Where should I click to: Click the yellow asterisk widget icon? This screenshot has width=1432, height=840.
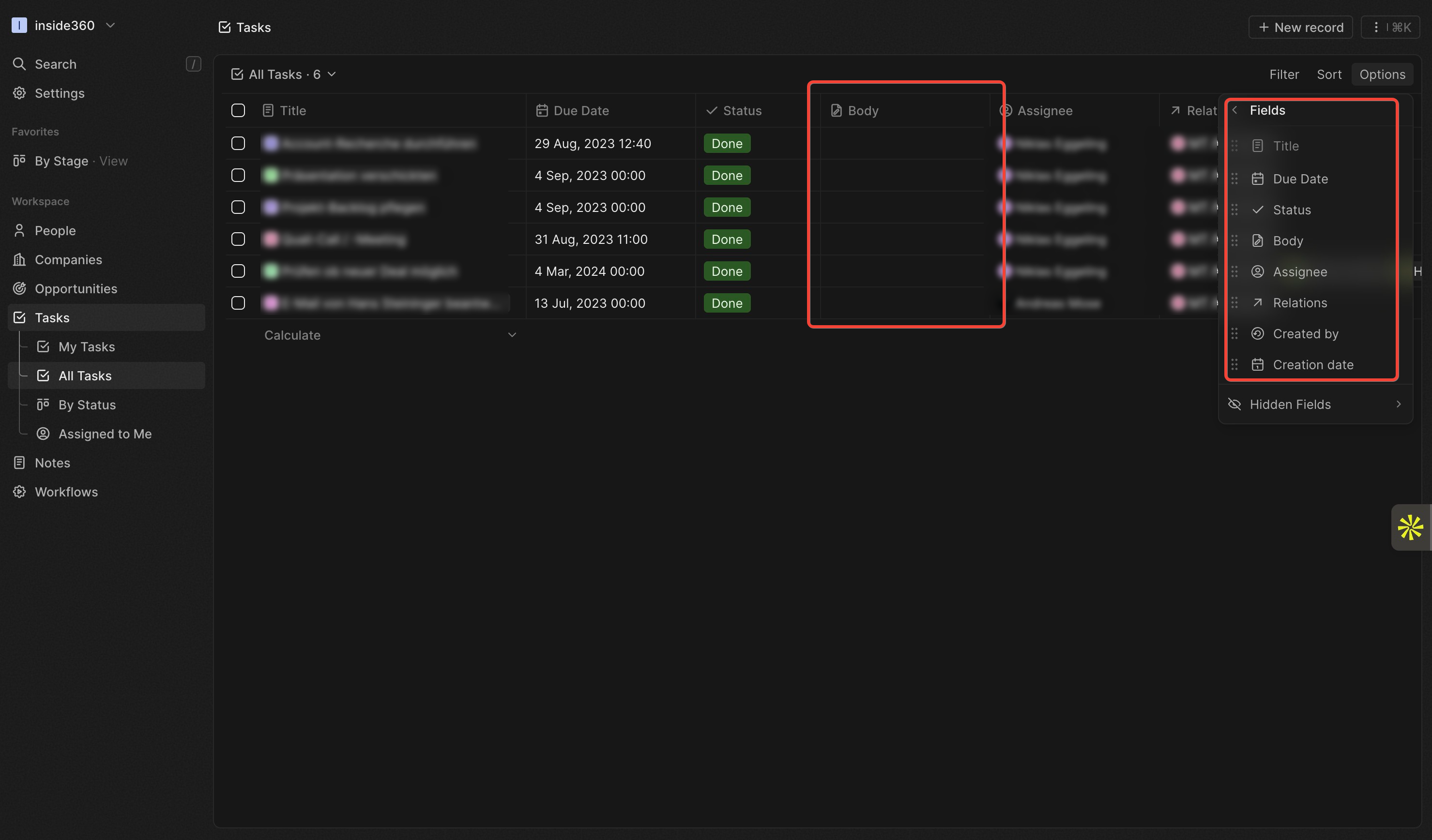1410,527
